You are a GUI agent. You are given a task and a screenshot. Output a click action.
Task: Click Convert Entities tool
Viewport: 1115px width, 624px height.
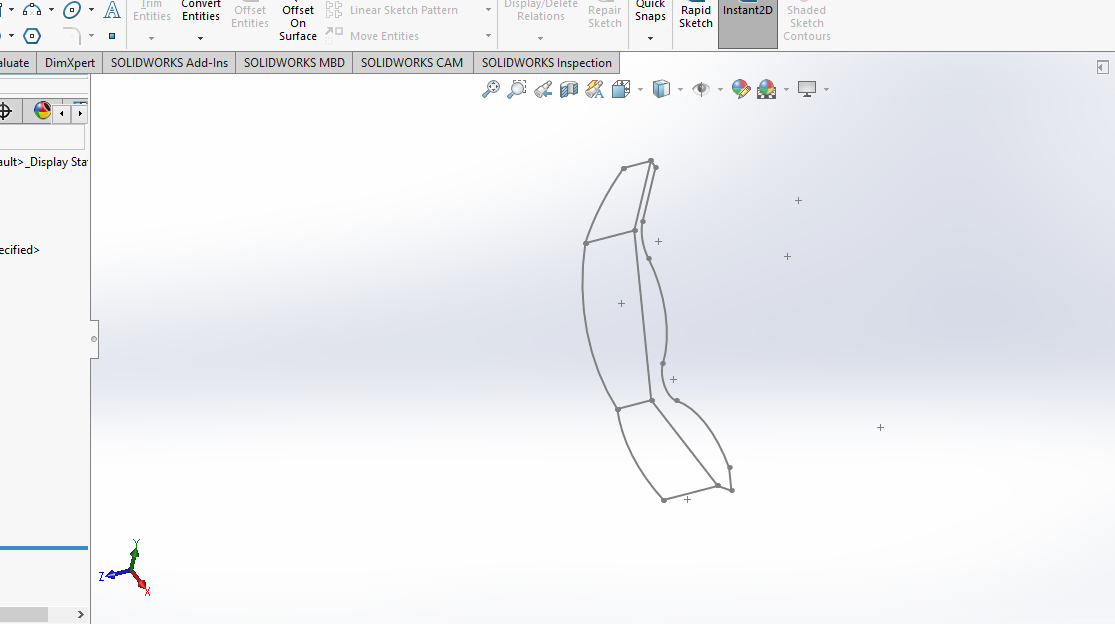pyautogui.click(x=201, y=11)
